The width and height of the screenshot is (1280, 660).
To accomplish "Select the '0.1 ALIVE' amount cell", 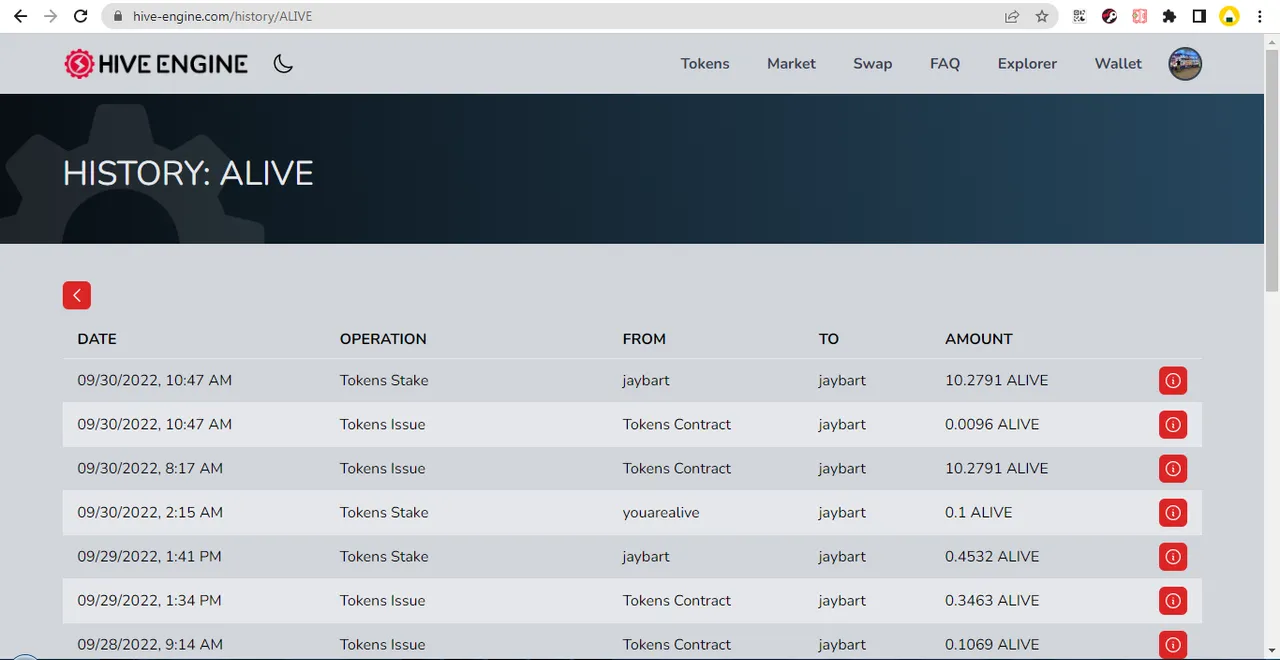I will [x=978, y=512].
